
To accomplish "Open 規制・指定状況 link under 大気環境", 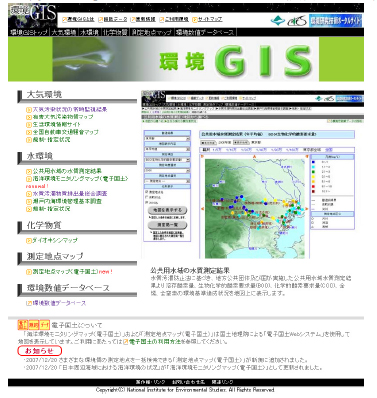I will (51, 140).
